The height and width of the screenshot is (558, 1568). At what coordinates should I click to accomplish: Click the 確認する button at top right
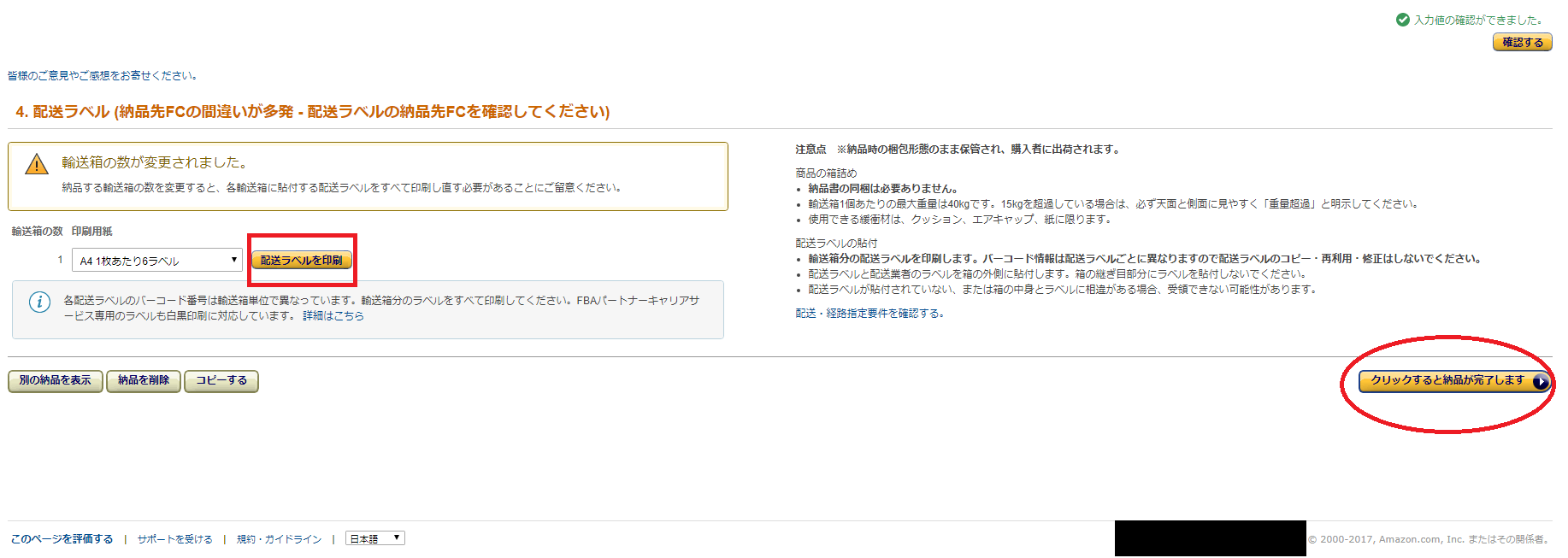pyautogui.click(x=1523, y=42)
